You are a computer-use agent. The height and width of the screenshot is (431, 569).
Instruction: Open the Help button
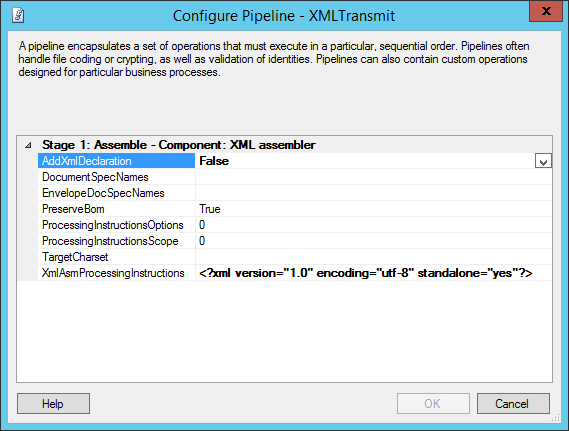(x=53, y=403)
